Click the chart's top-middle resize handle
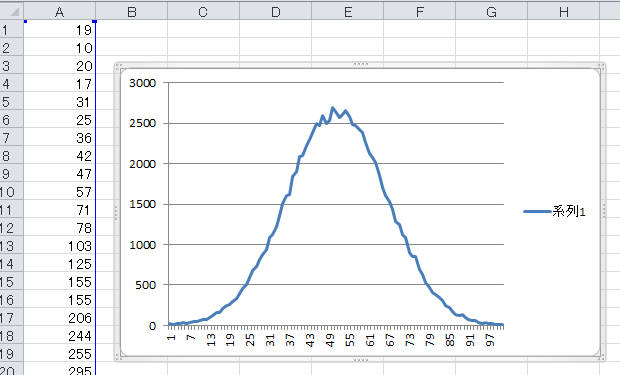The image size is (620, 375). click(x=360, y=64)
